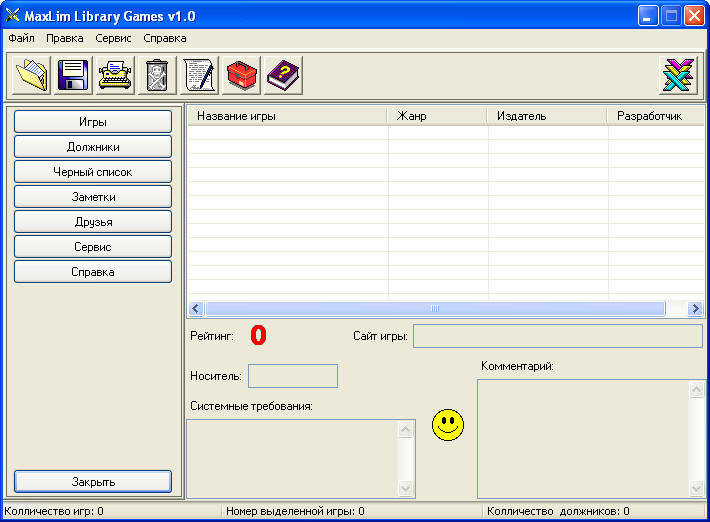Screen dimensions: 710x522
Task: Click the Комментарий scrollbar down arrow
Action: click(x=696, y=488)
